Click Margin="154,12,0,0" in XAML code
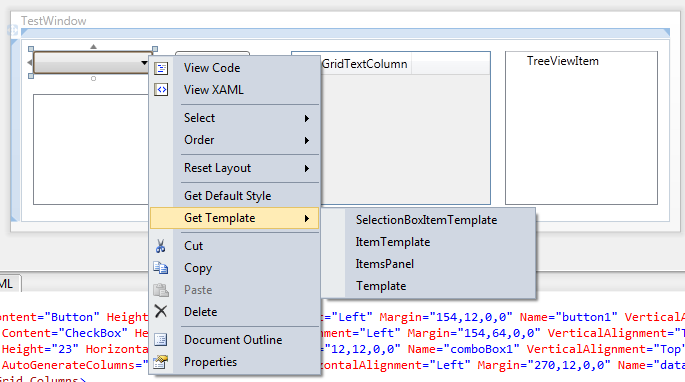 (x=446, y=317)
